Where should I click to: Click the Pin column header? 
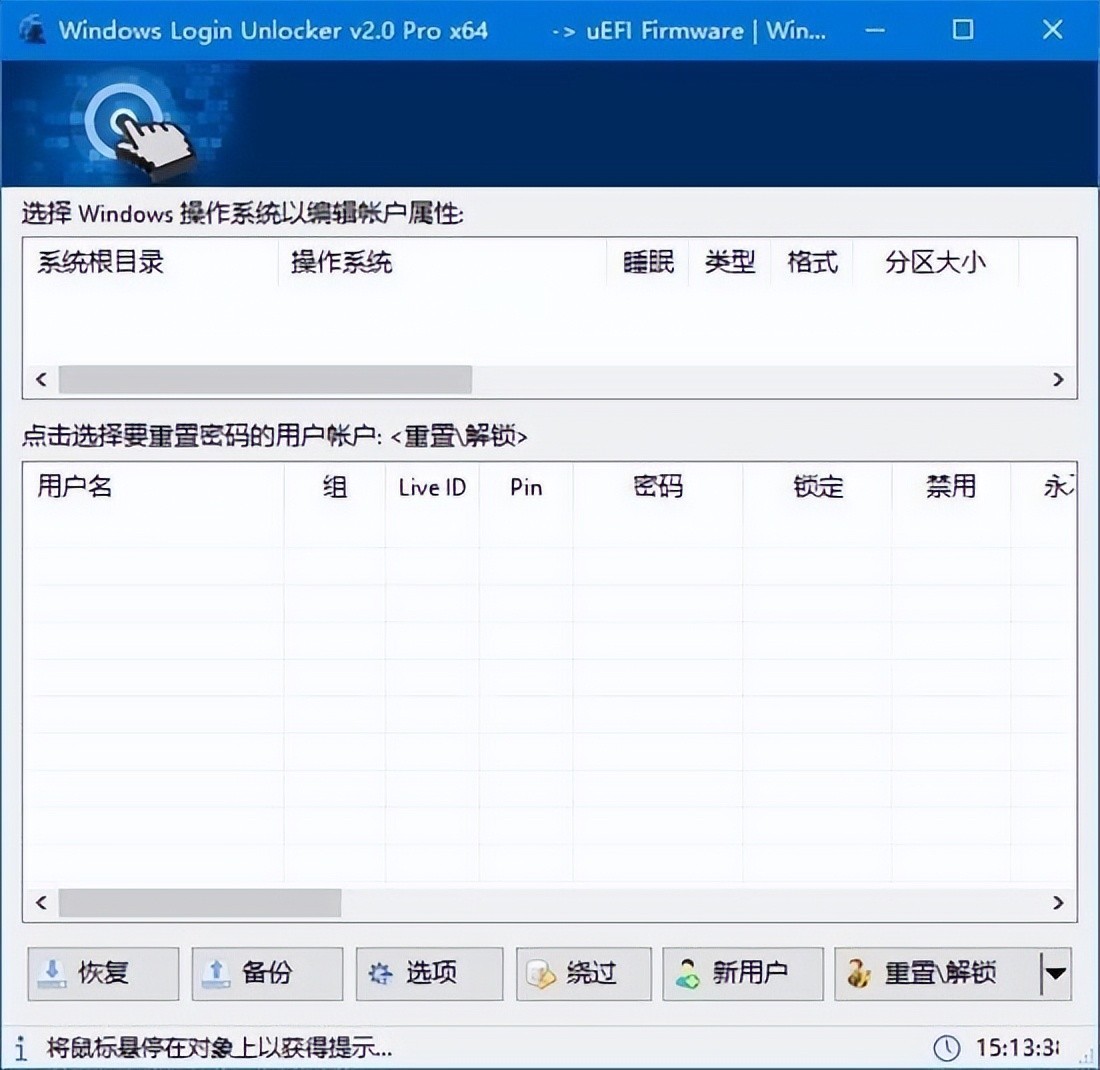click(526, 486)
